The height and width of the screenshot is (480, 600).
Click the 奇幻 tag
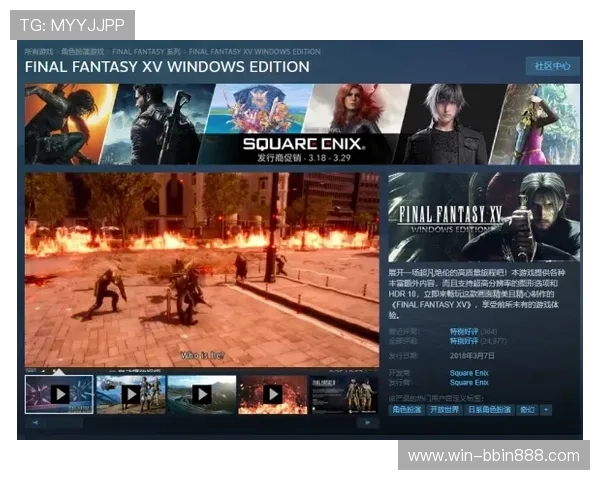[527, 410]
